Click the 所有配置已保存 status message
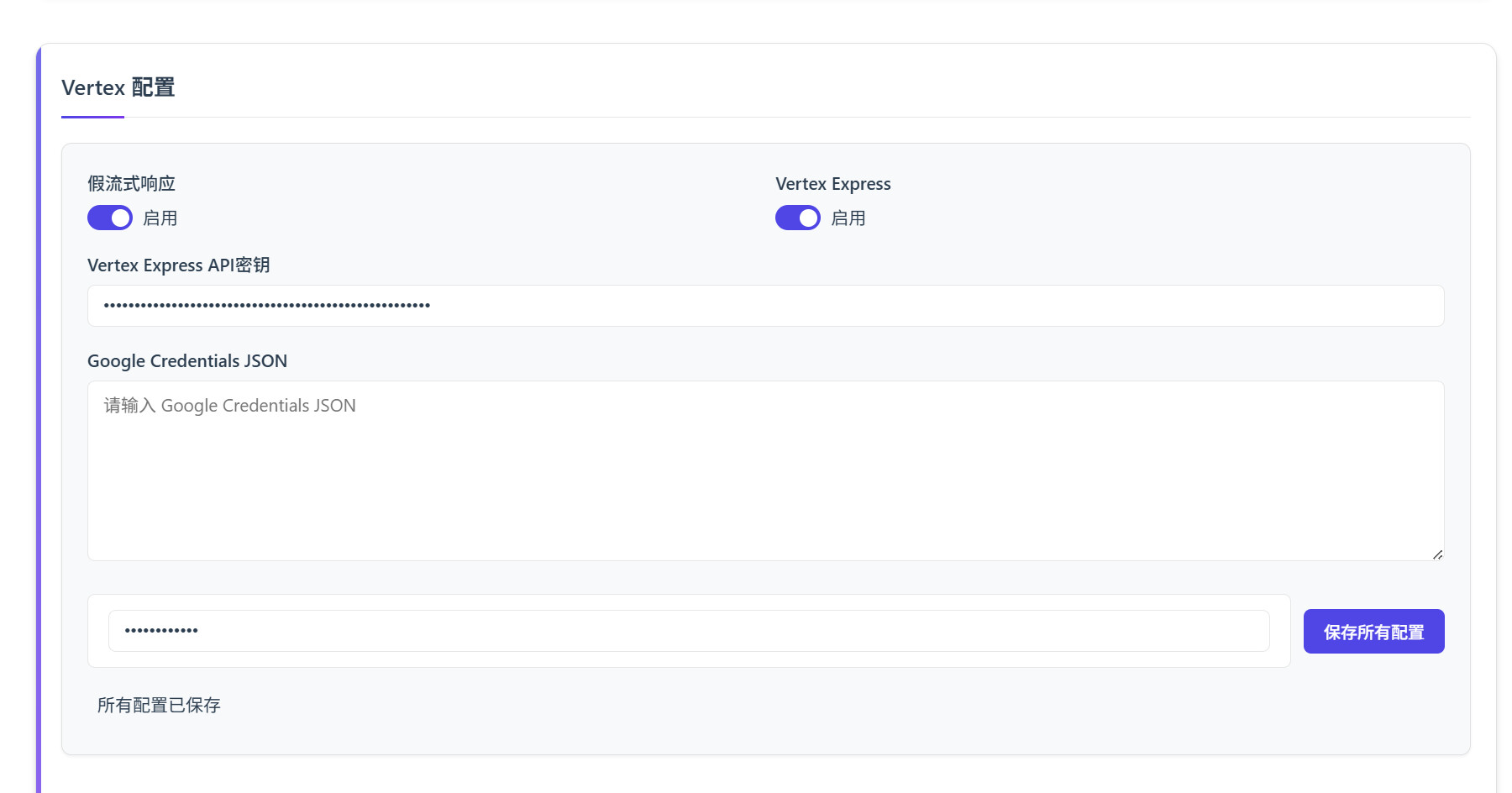1512x793 pixels. click(159, 706)
